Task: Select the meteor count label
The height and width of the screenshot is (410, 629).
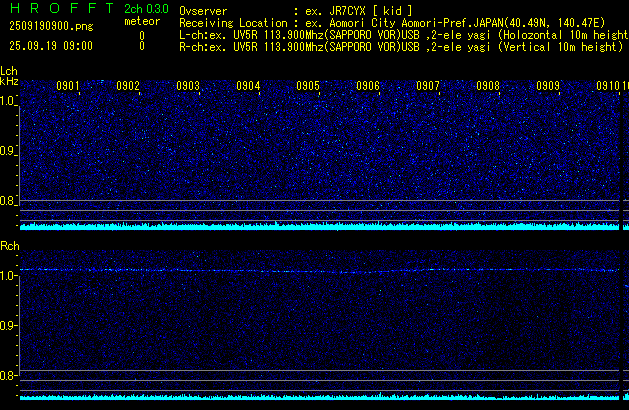Action: point(141,21)
